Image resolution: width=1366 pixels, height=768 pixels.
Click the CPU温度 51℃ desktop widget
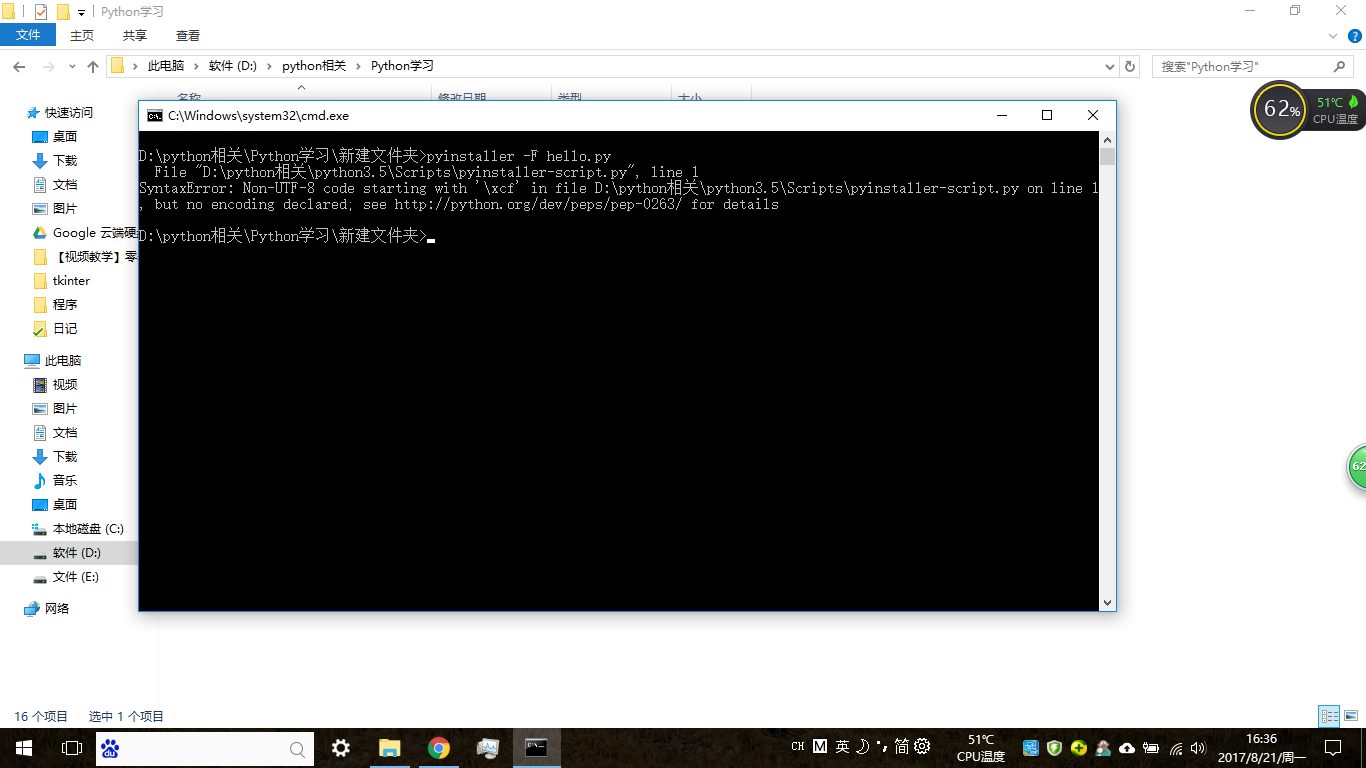pos(1335,110)
